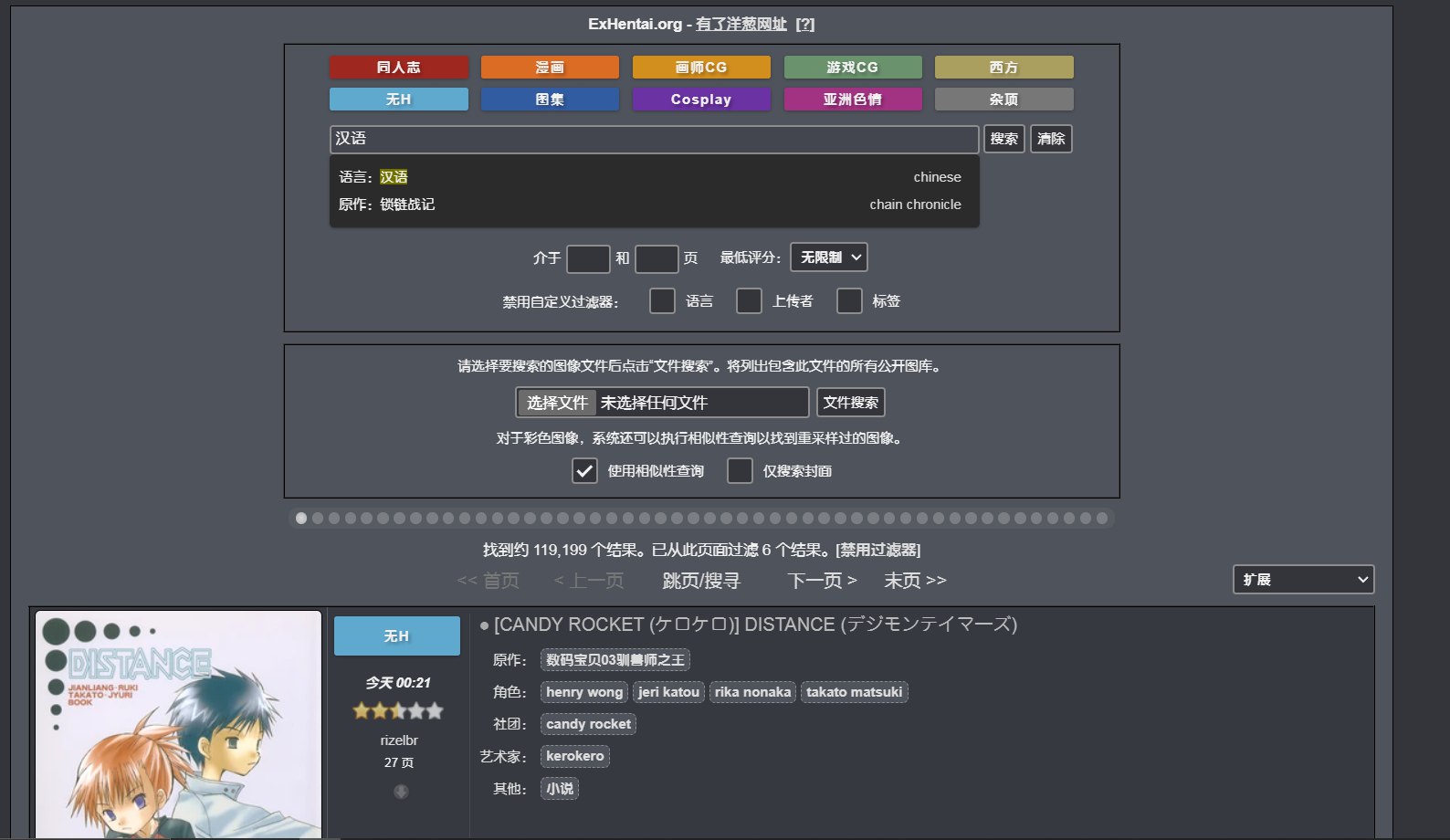
Task: Toggle the 漫画 category filter
Action: [x=550, y=68]
